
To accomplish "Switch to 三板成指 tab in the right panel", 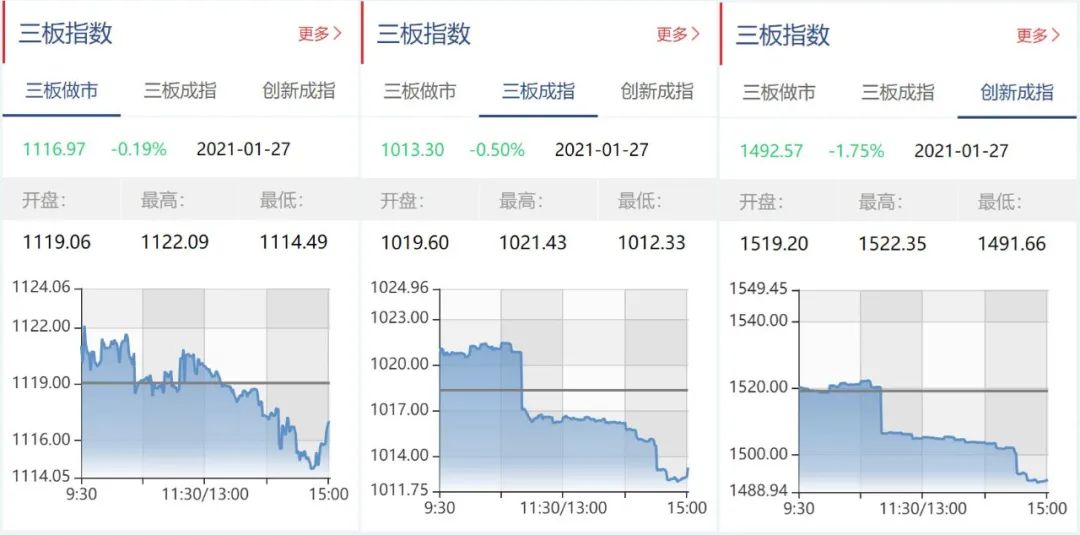I will click(898, 92).
